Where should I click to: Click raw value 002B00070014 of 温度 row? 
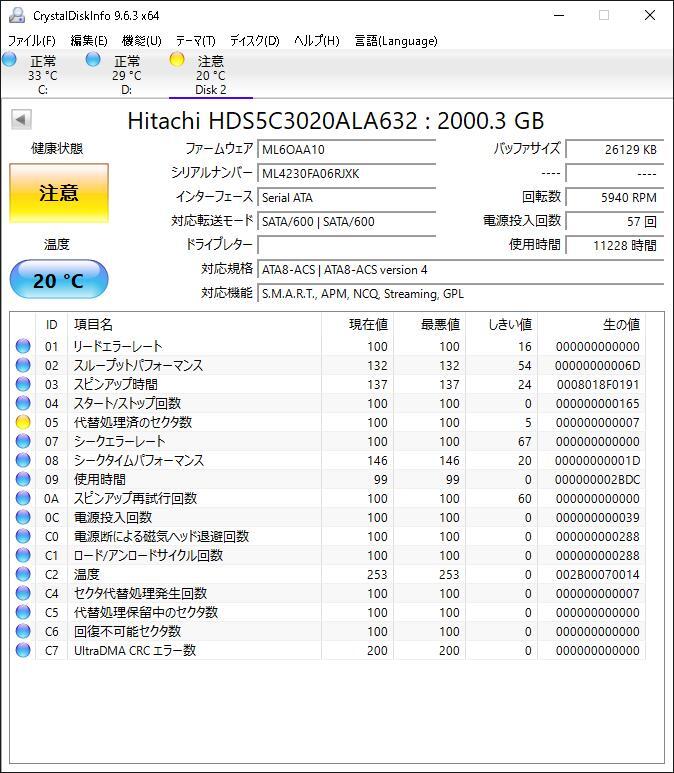(598, 574)
